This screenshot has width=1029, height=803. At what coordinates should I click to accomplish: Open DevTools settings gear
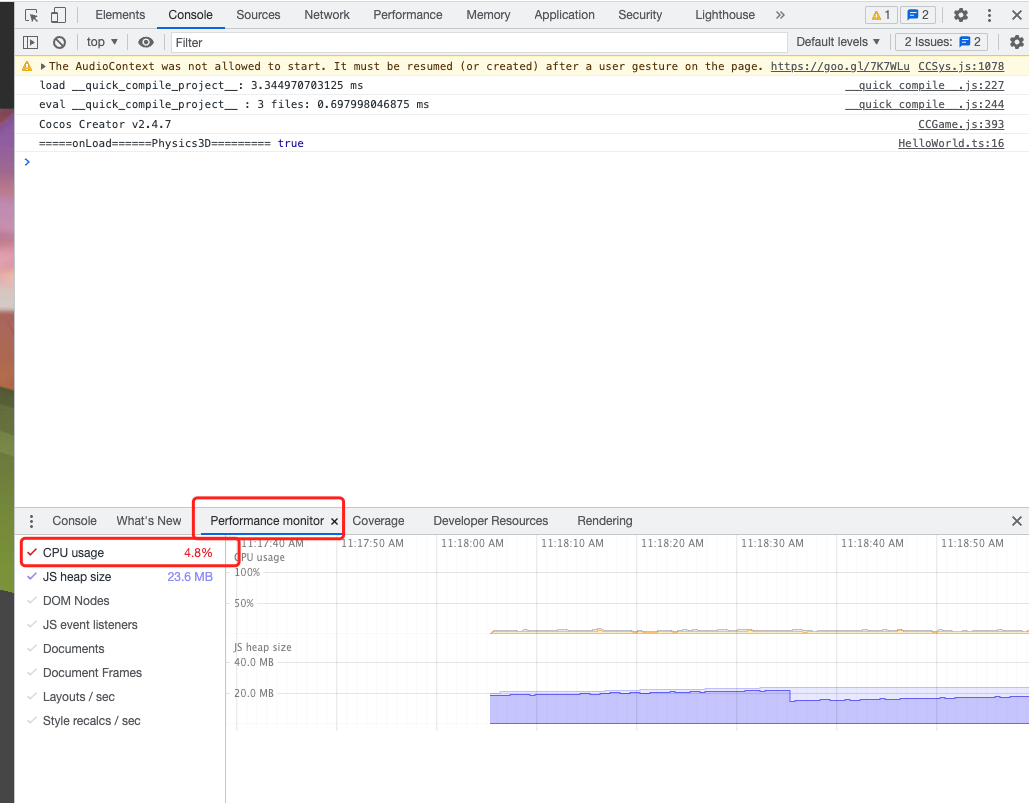(x=961, y=15)
